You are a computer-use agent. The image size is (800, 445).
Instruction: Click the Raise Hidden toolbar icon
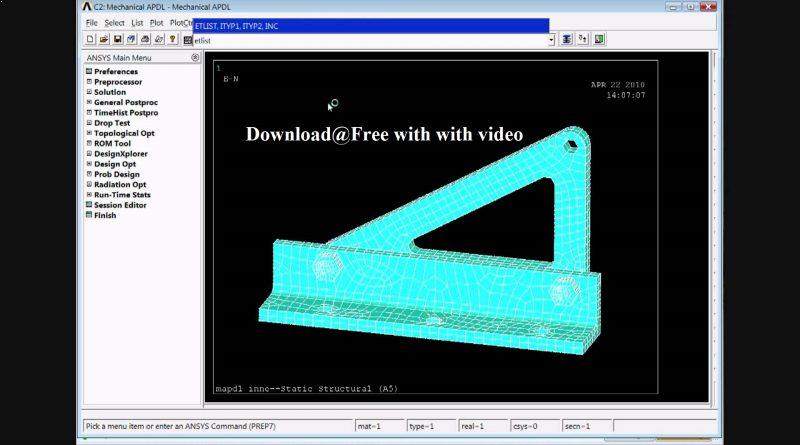[567, 39]
